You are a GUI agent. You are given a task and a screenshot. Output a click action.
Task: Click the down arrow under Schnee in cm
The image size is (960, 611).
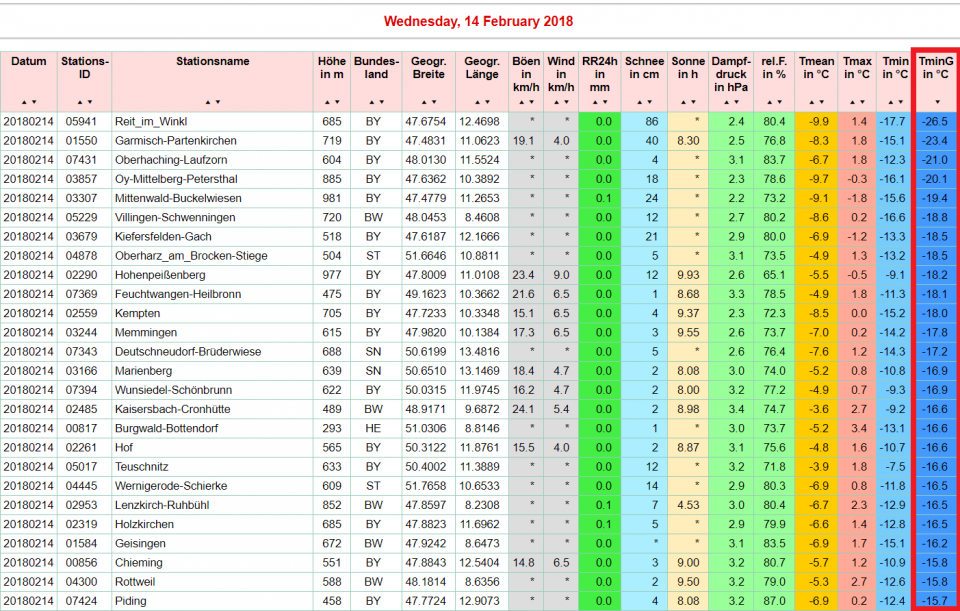[649, 103]
